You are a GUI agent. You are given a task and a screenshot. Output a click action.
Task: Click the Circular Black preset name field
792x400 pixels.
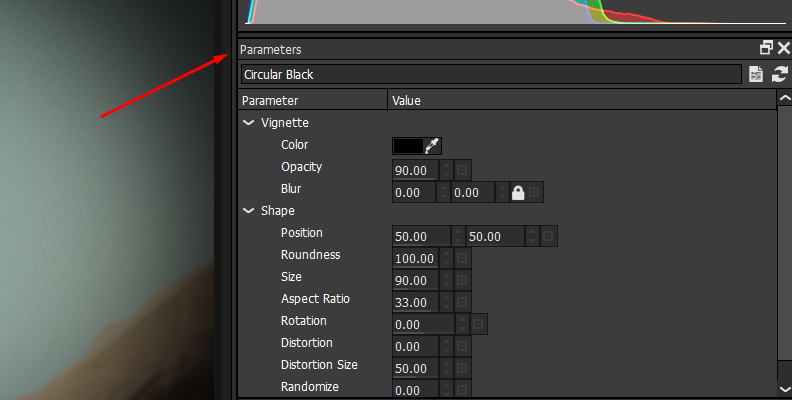pos(491,74)
